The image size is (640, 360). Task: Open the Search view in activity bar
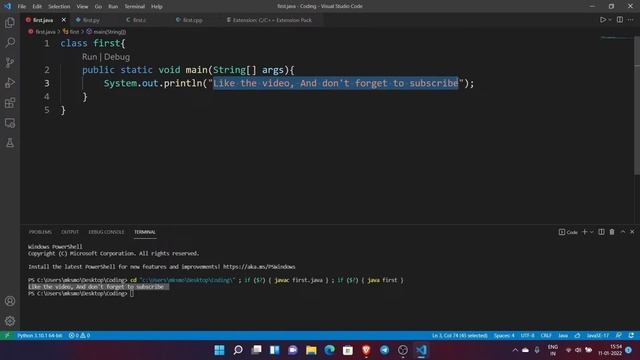coord(10,42)
